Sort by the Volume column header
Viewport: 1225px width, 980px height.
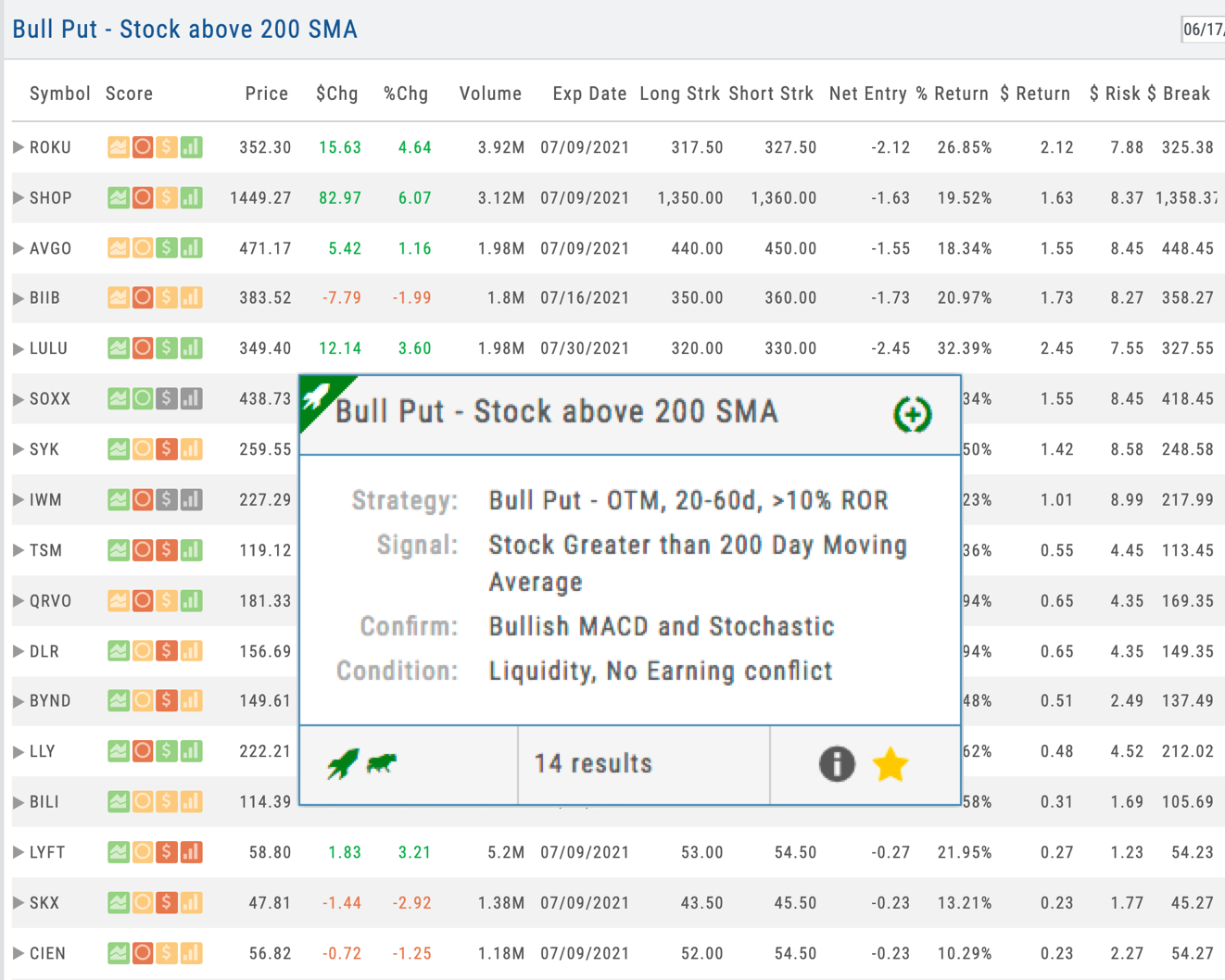(490, 94)
